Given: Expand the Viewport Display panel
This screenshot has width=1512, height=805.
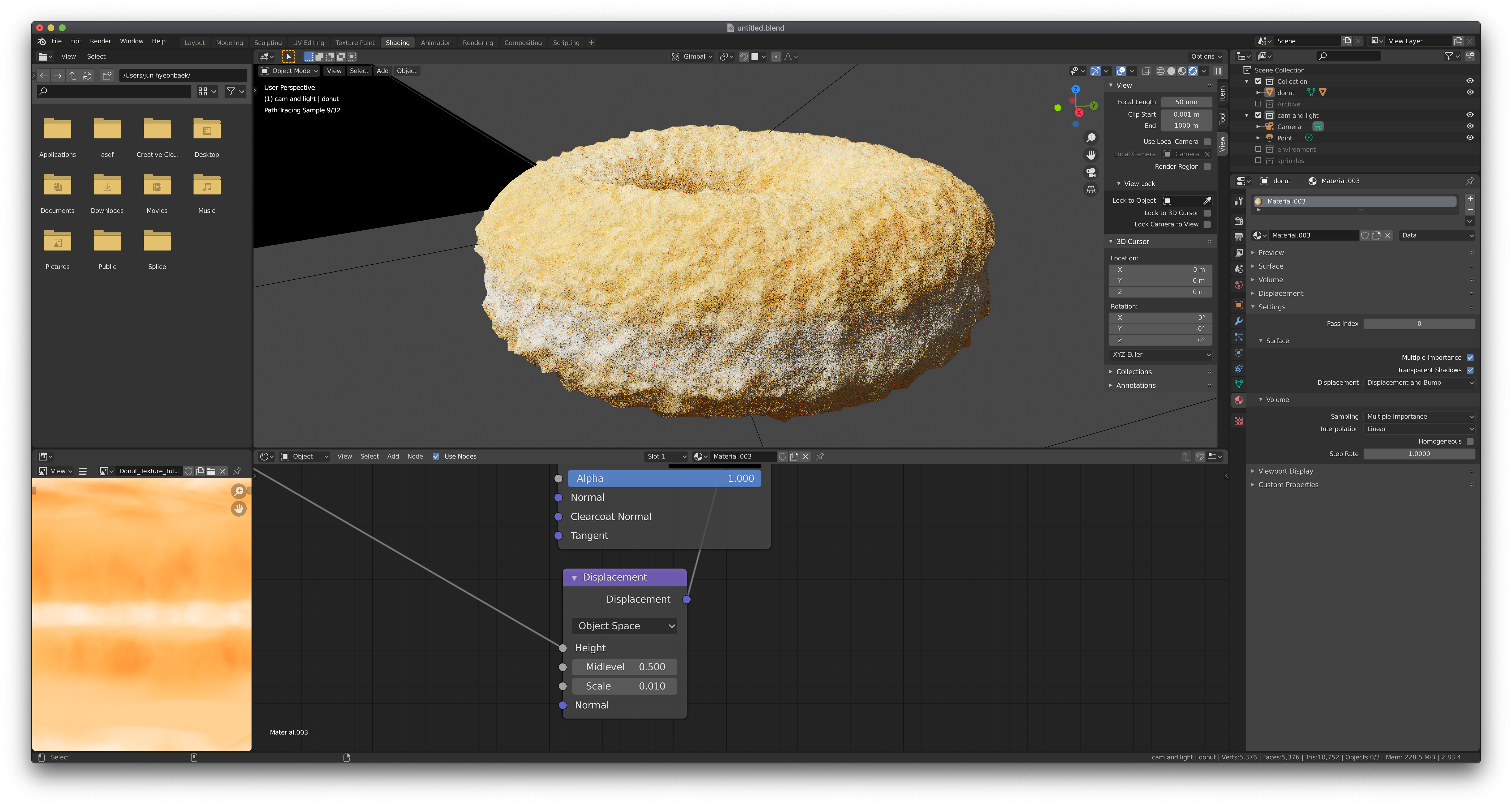Looking at the screenshot, I should [1285, 471].
